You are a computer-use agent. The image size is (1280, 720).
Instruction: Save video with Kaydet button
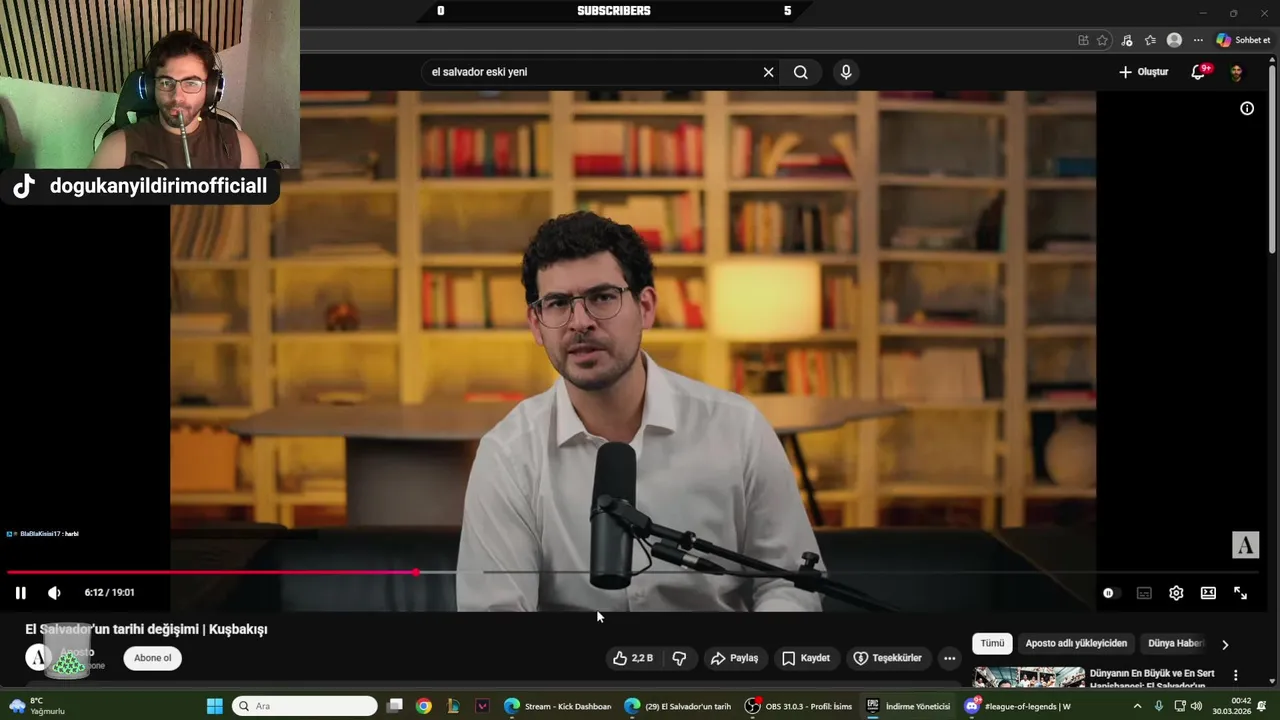(x=806, y=658)
